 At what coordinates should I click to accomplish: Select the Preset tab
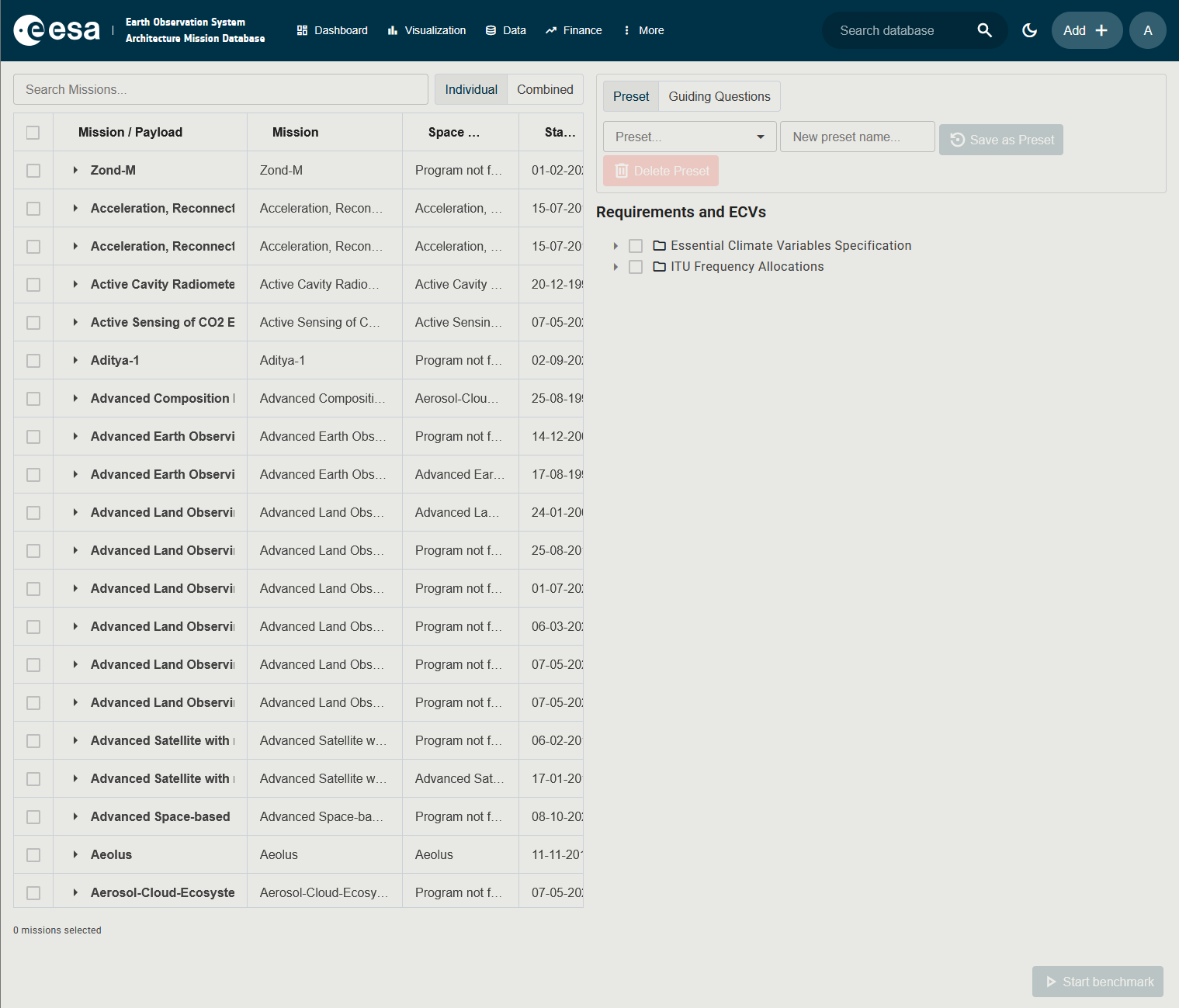(x=631, y=96)
